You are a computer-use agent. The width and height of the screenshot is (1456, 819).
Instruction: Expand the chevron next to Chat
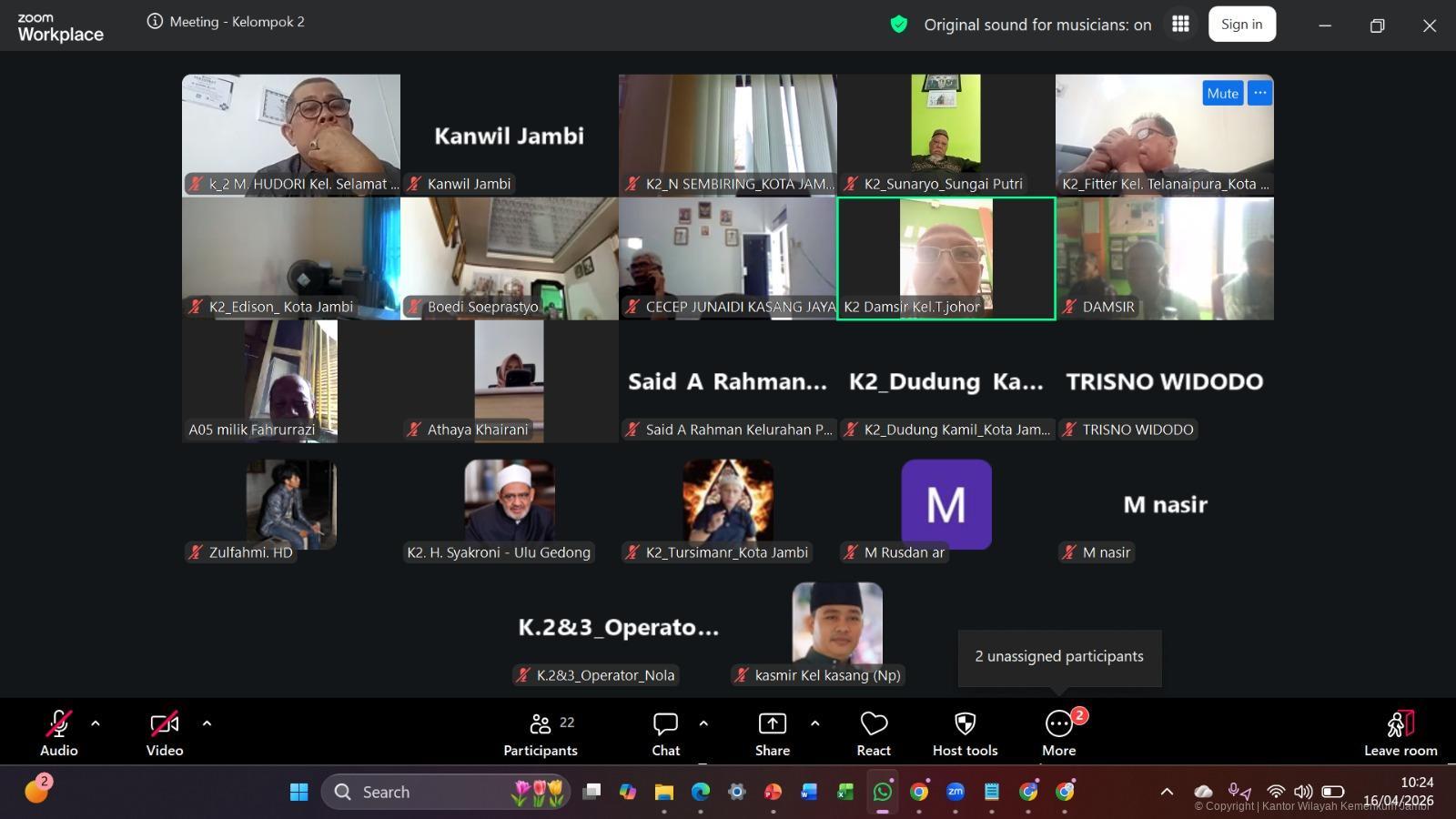(703, 723)
